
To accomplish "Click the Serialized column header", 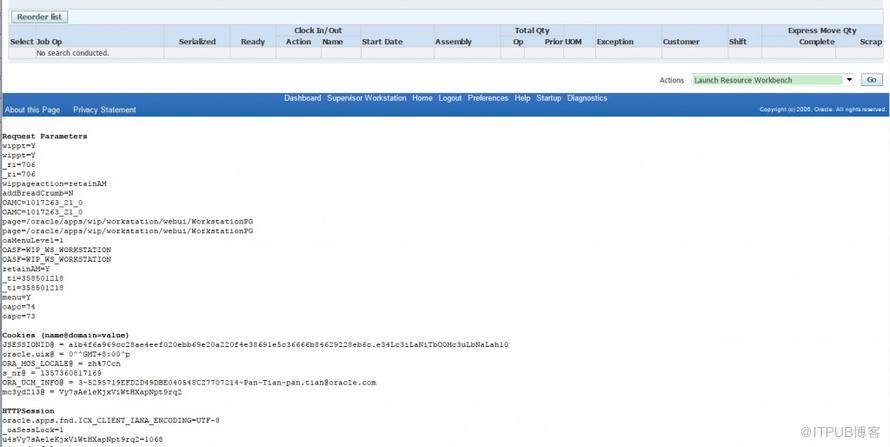I will pyautogui.click(x=197, y=42).
